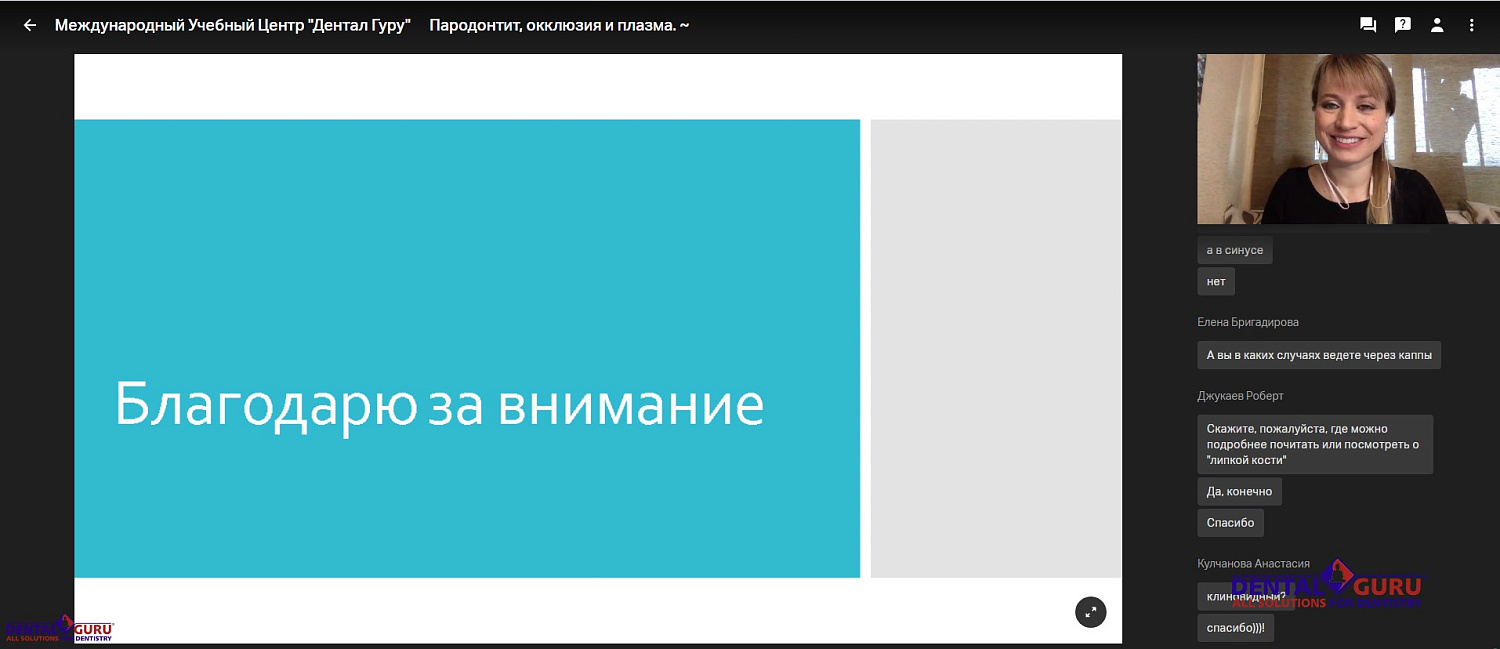Click the message 'спасибо)))!' from Анастасия
Image resolution: width=1500 pixels, height=649 pixels.
pyautogui.click(x=1235, y=627)
